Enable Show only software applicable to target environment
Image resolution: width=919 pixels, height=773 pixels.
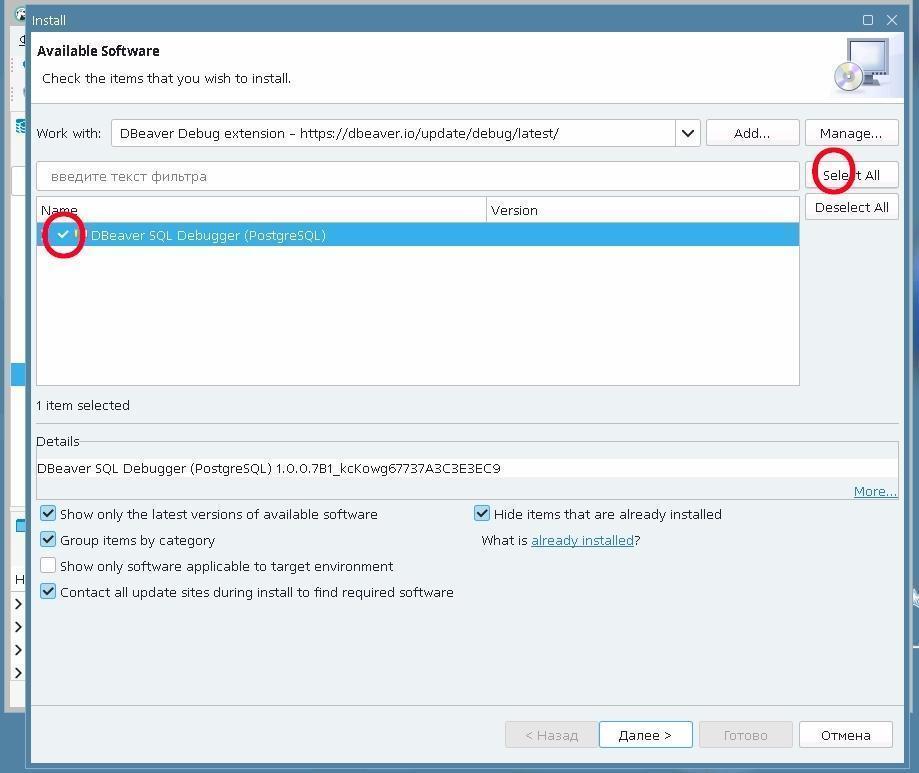48,566
